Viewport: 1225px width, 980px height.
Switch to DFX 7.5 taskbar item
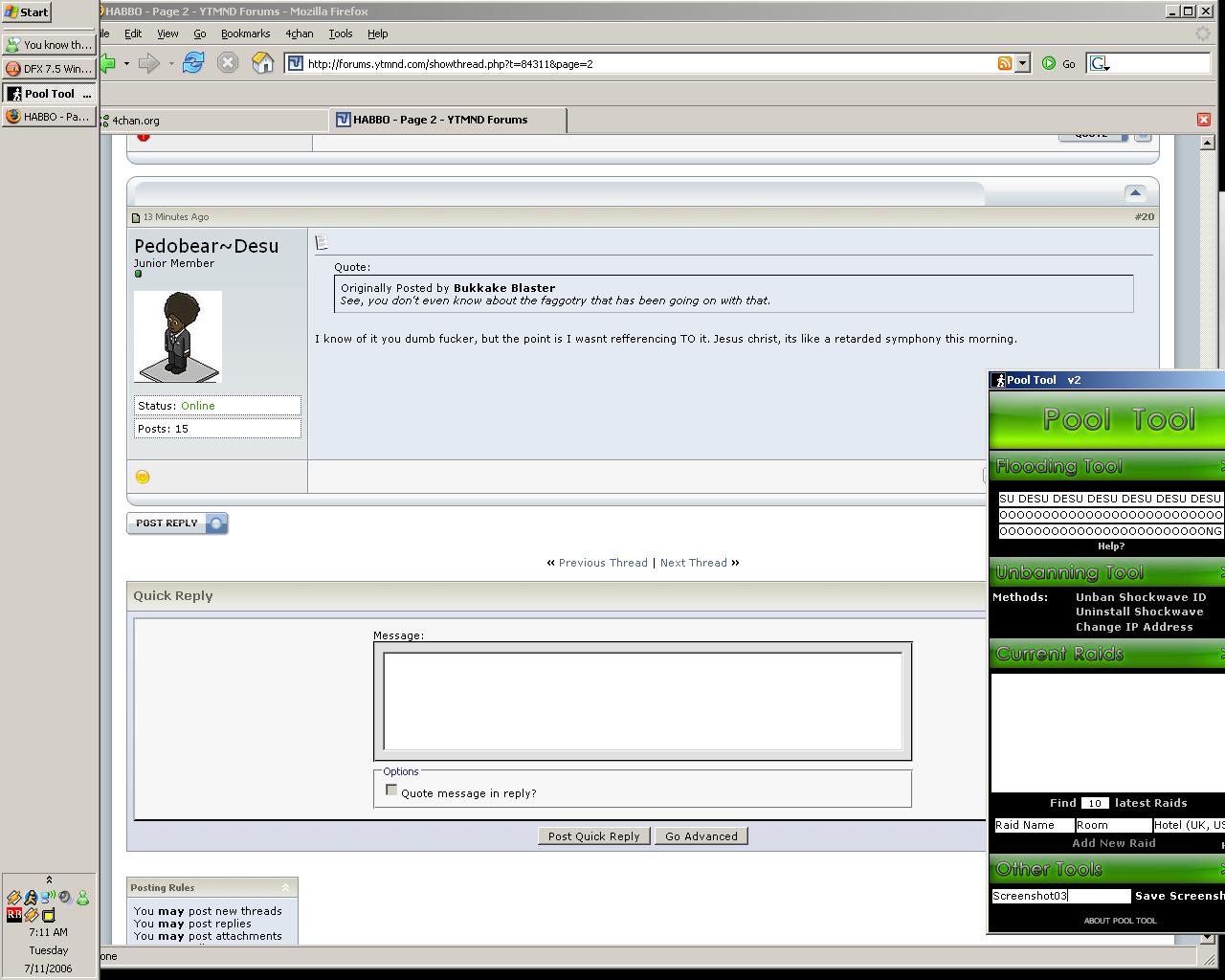pyautogui.click(x=49, y=69)
